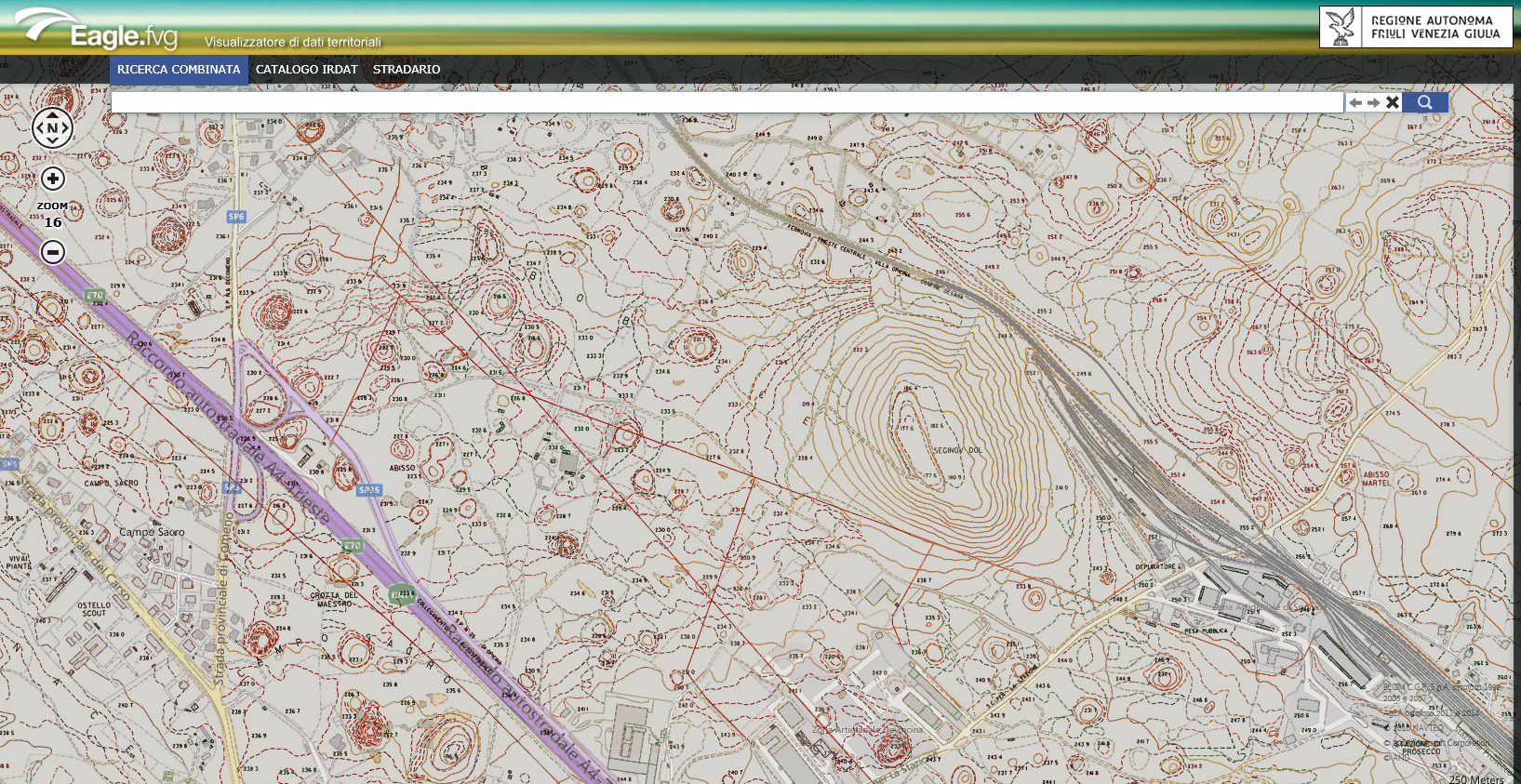Image resolution: width=1521 pixels, height=784 pixels.
Task: Click the OSTELLO SCOUT label
Action: [x=94, y=609]
